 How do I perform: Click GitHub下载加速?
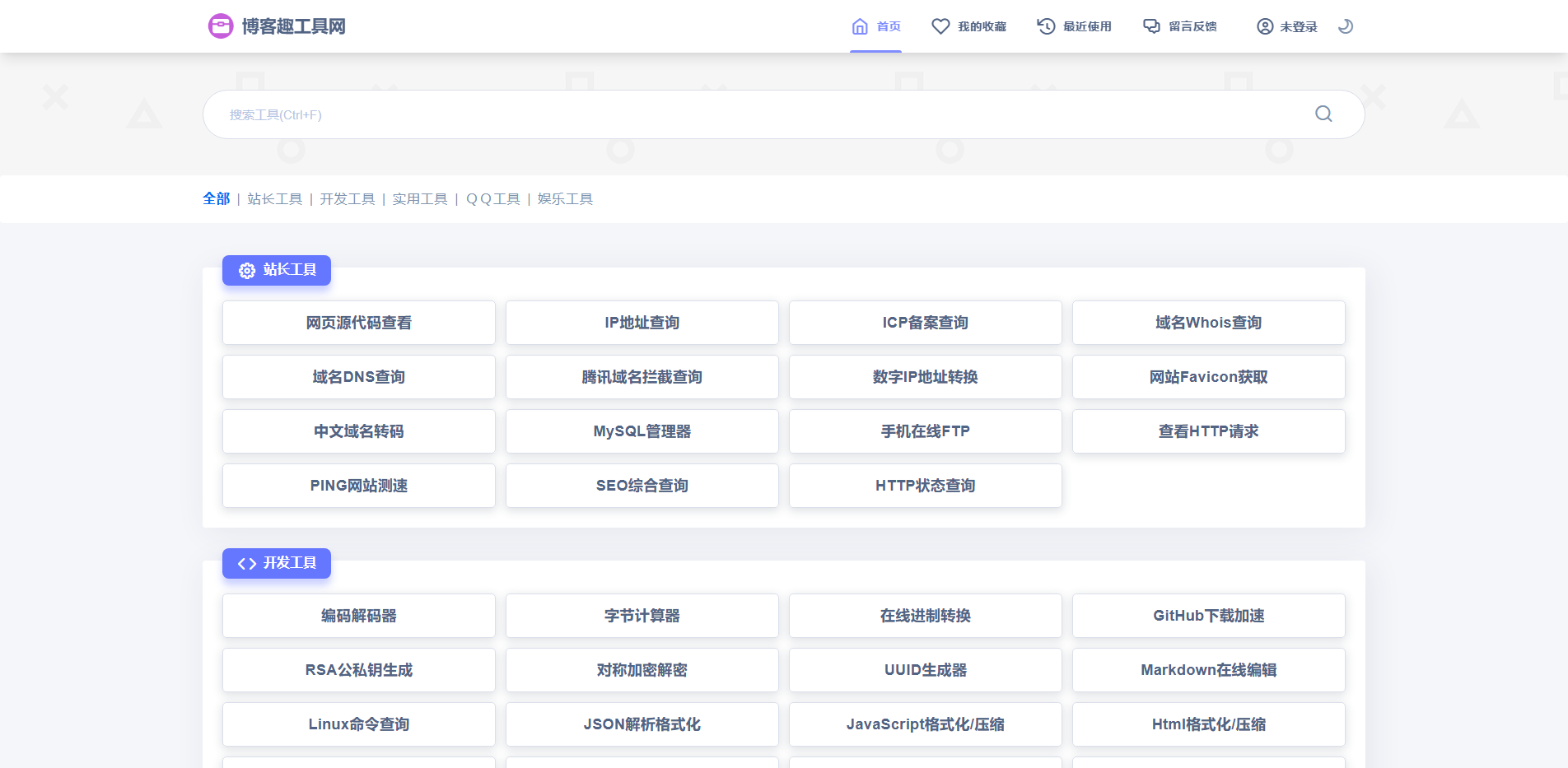pos(1208,615)
